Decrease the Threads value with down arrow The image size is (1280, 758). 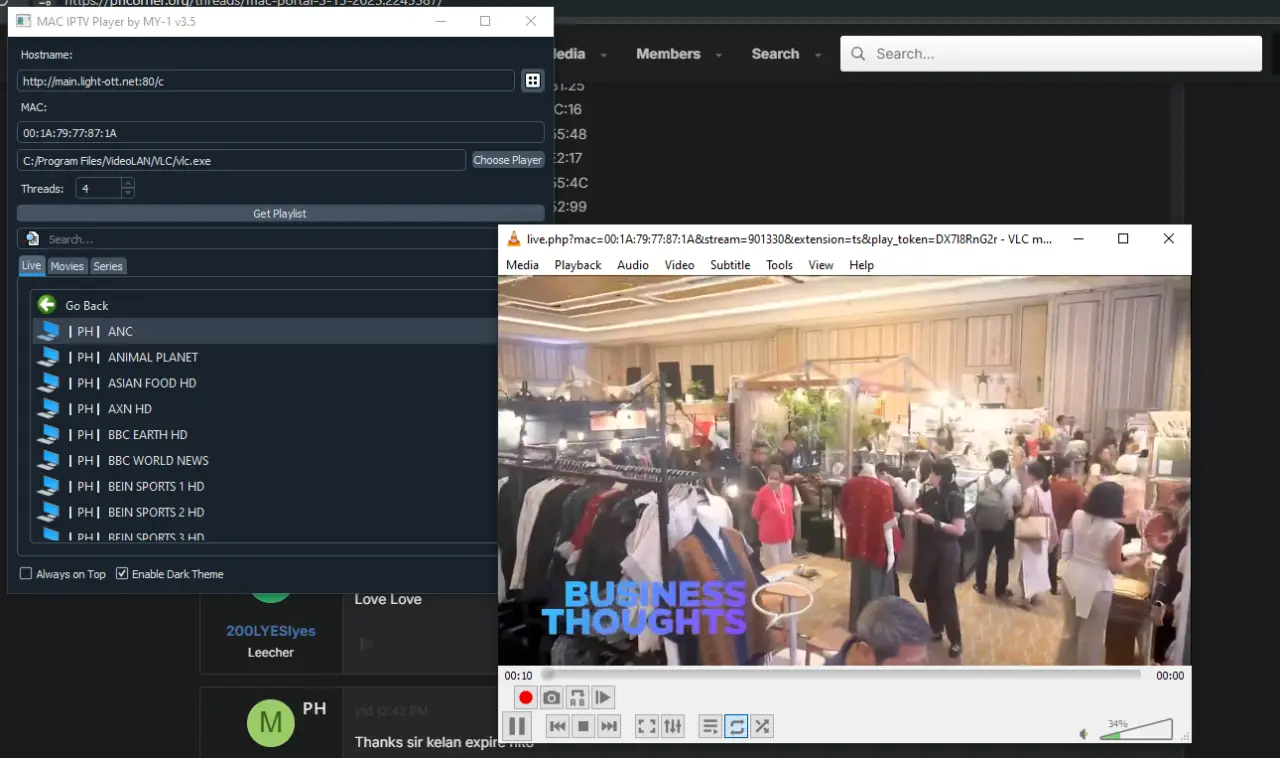(127, 193)
